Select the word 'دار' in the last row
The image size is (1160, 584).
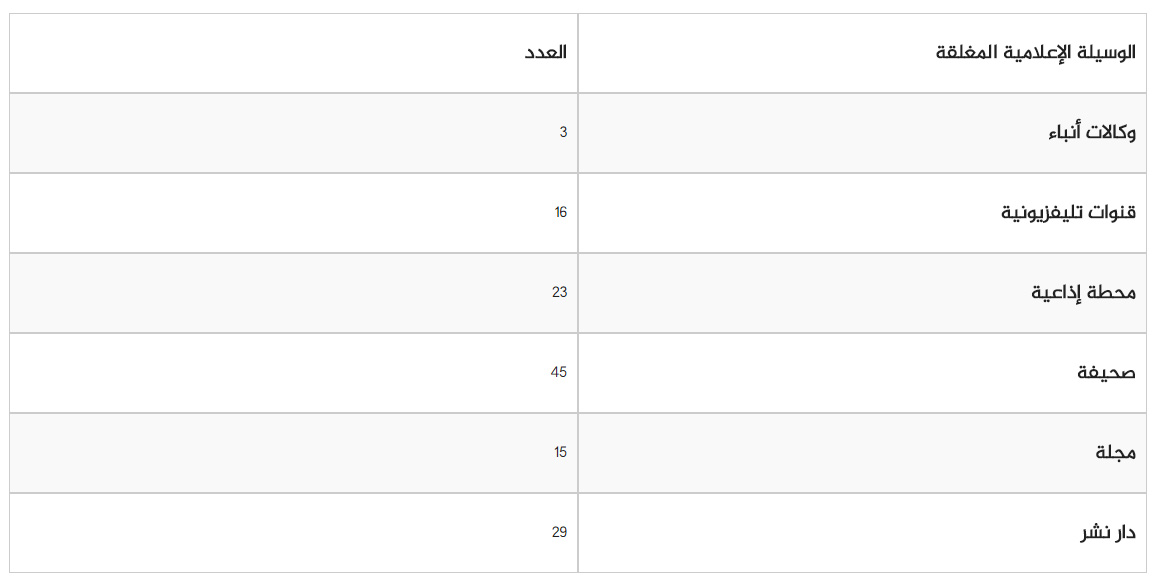[1124, 533]
